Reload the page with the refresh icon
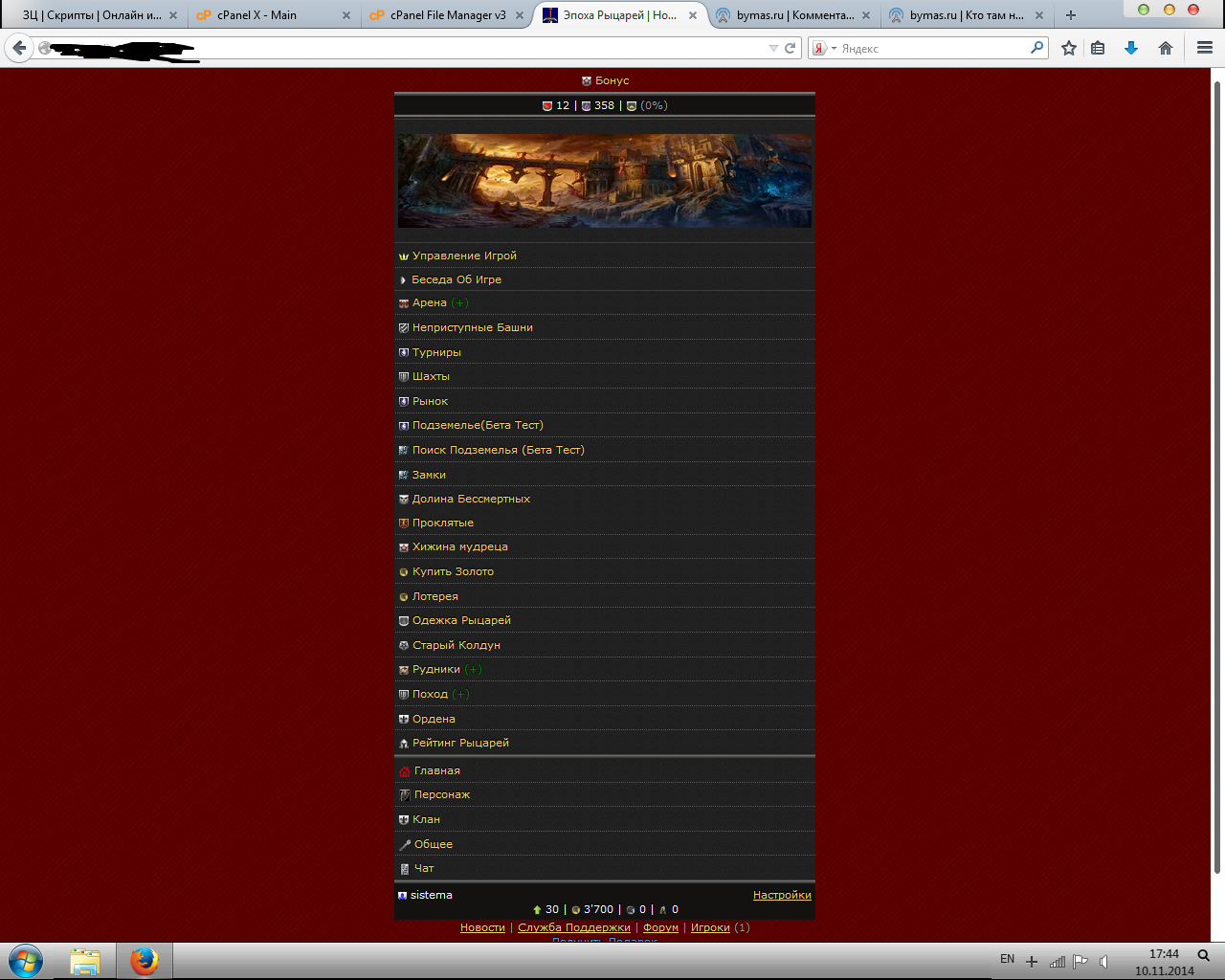The image size is (1225, 980). pos(791,48)
